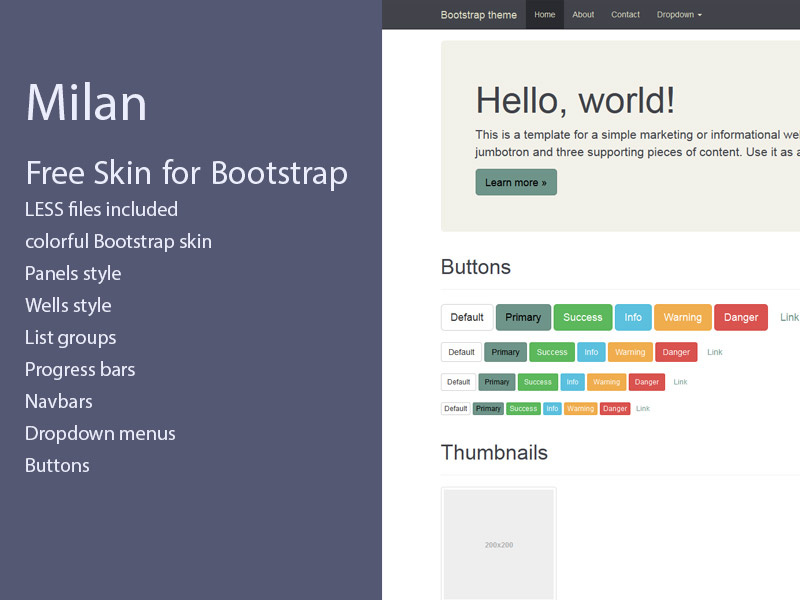Open the About navbar item
This screenshot has height=600, width=800.
(x=583, y=15)
